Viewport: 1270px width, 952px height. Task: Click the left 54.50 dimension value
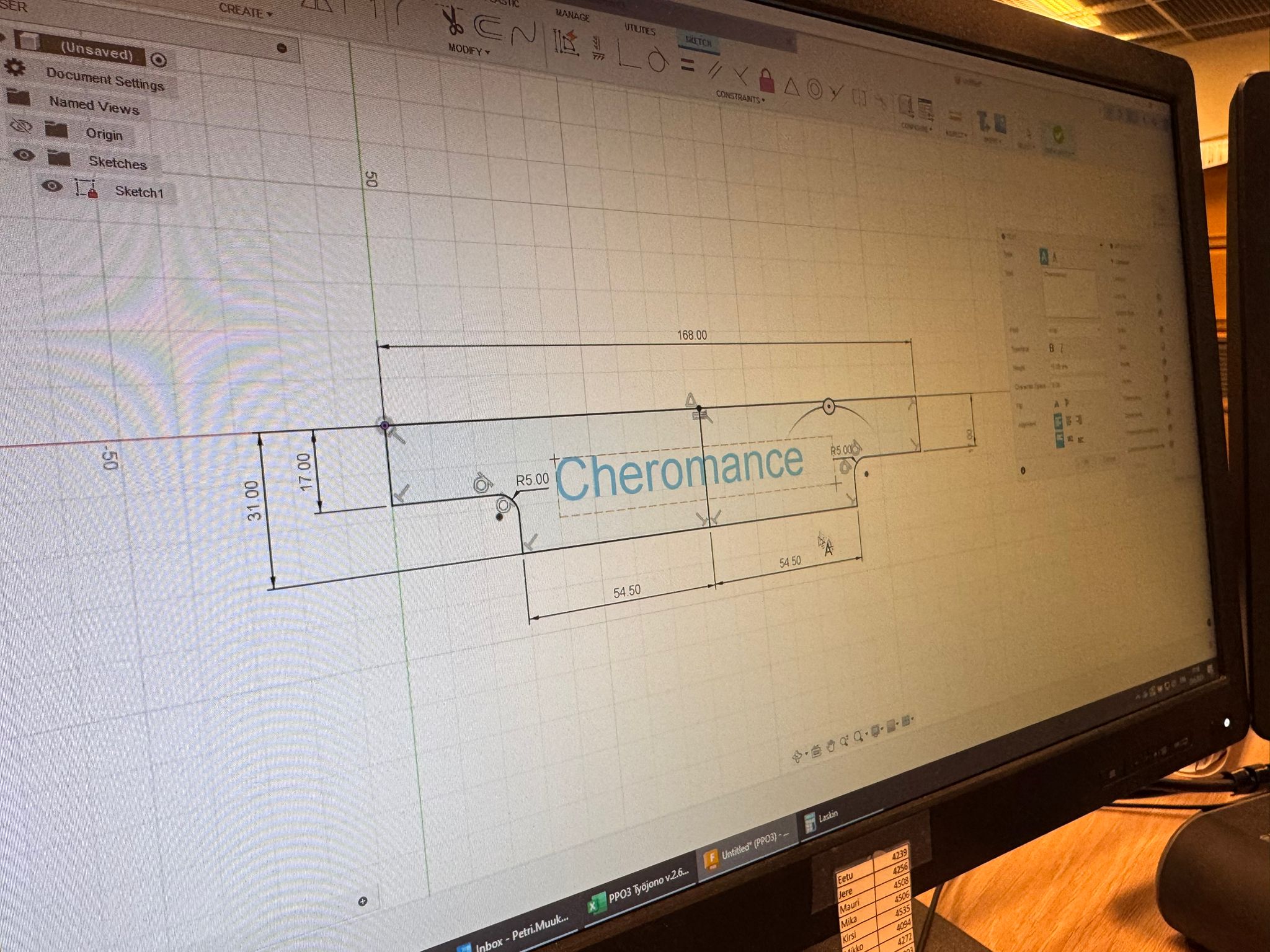[627, 591]
